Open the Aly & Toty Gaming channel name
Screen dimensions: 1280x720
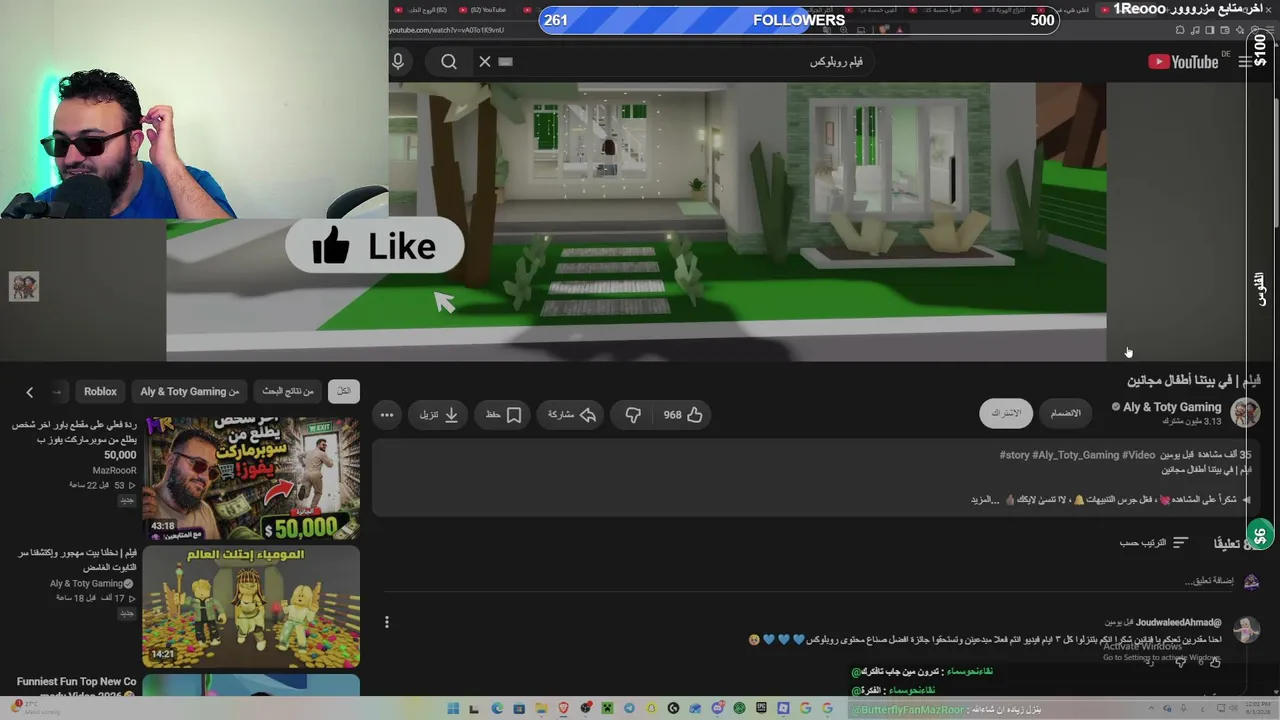click(1172, 407)
